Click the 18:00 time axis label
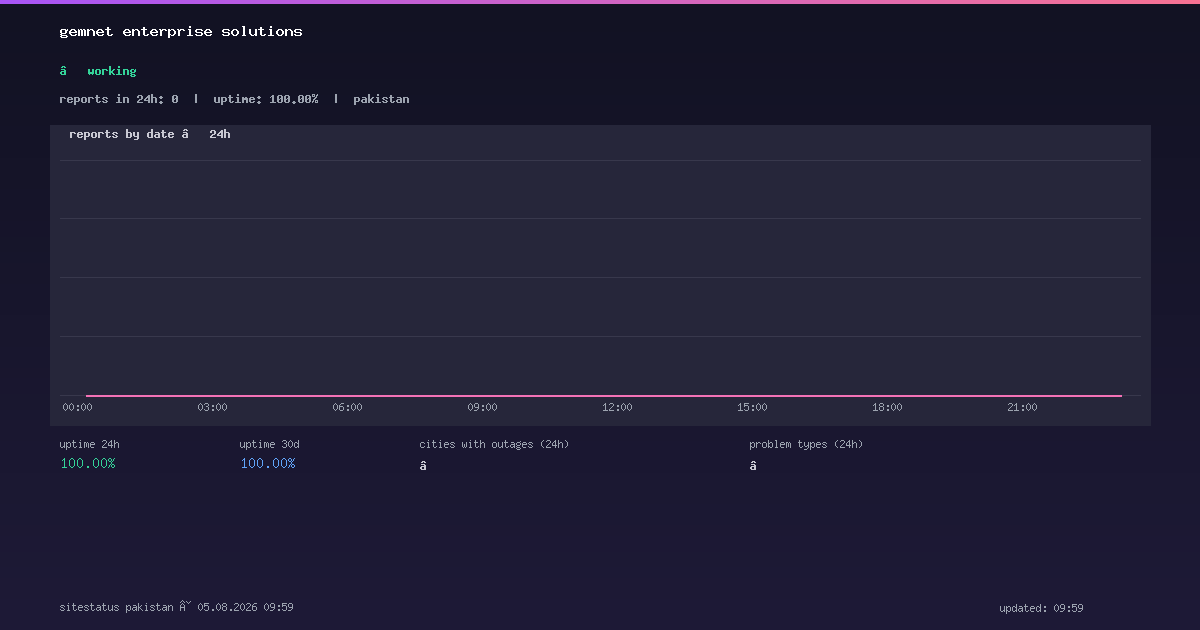The width and height of the screenshot is (1200, 630). pos(887,407)
